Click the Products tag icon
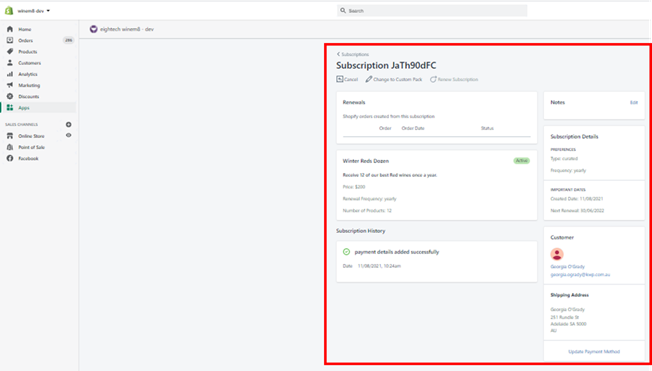652x371 pixels. tap(10, 52)
